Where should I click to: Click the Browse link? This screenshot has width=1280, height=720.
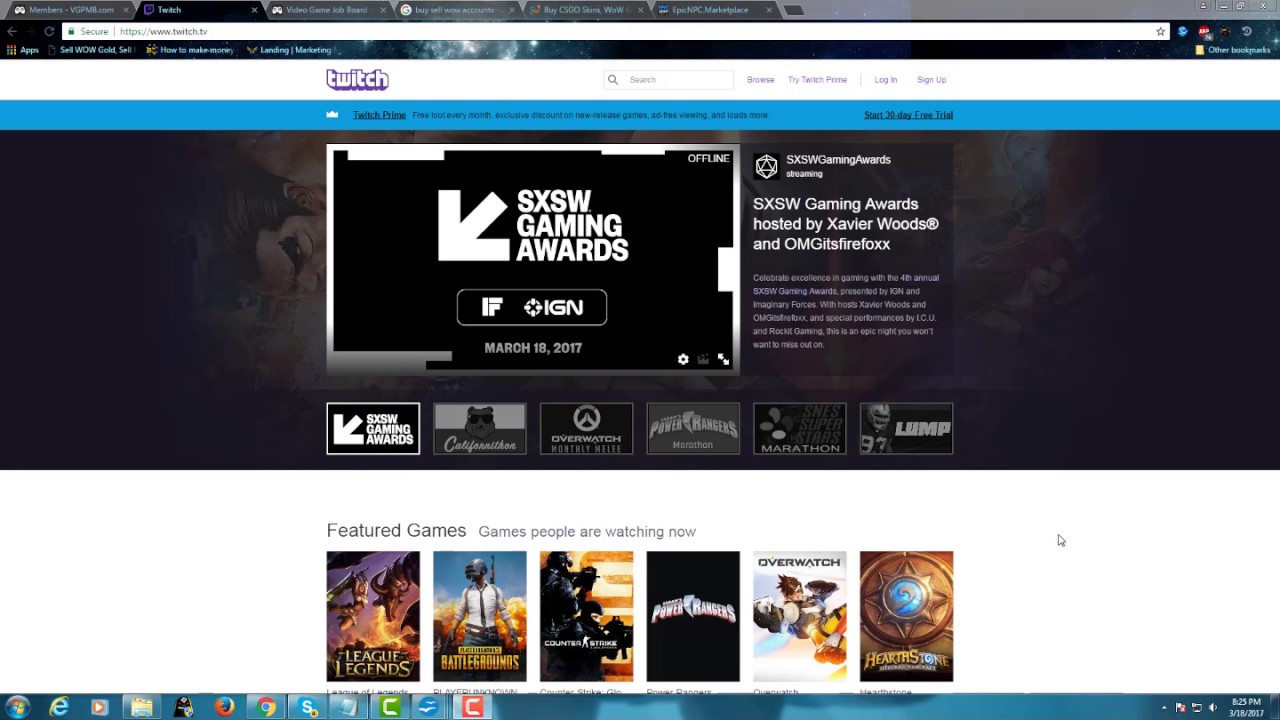pyautogui.click(x=760, y=80)
